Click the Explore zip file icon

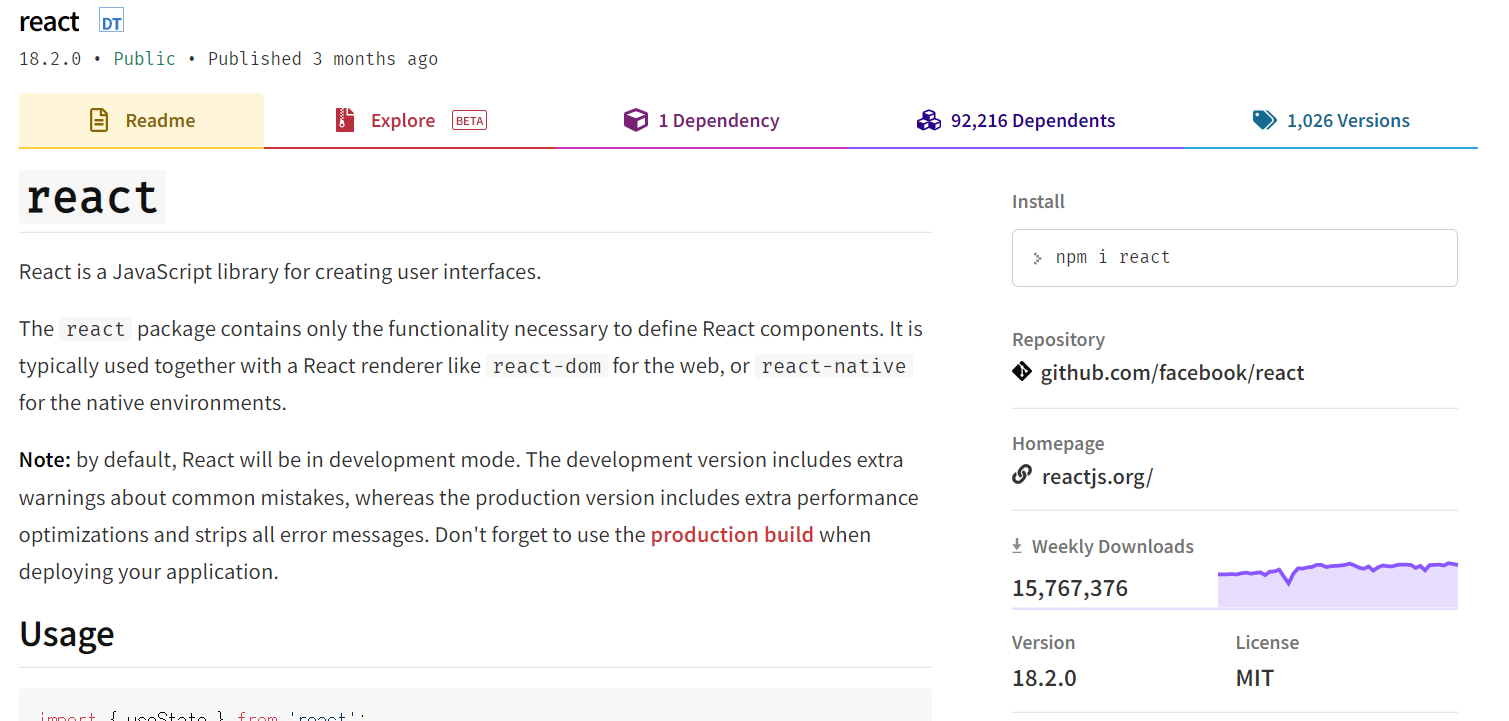tap(345, 120)
